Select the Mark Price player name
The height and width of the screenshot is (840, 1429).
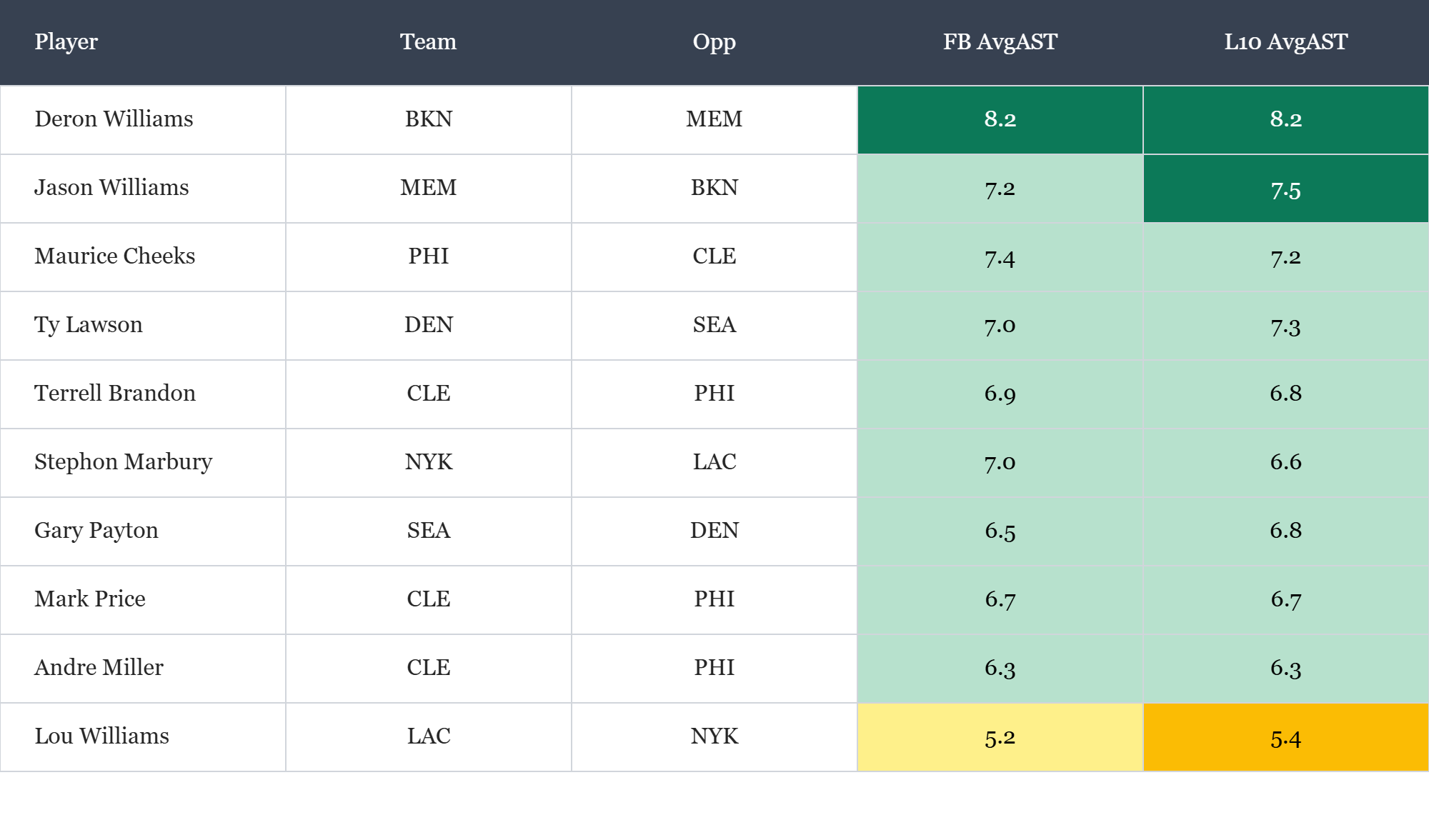point(90,599)
